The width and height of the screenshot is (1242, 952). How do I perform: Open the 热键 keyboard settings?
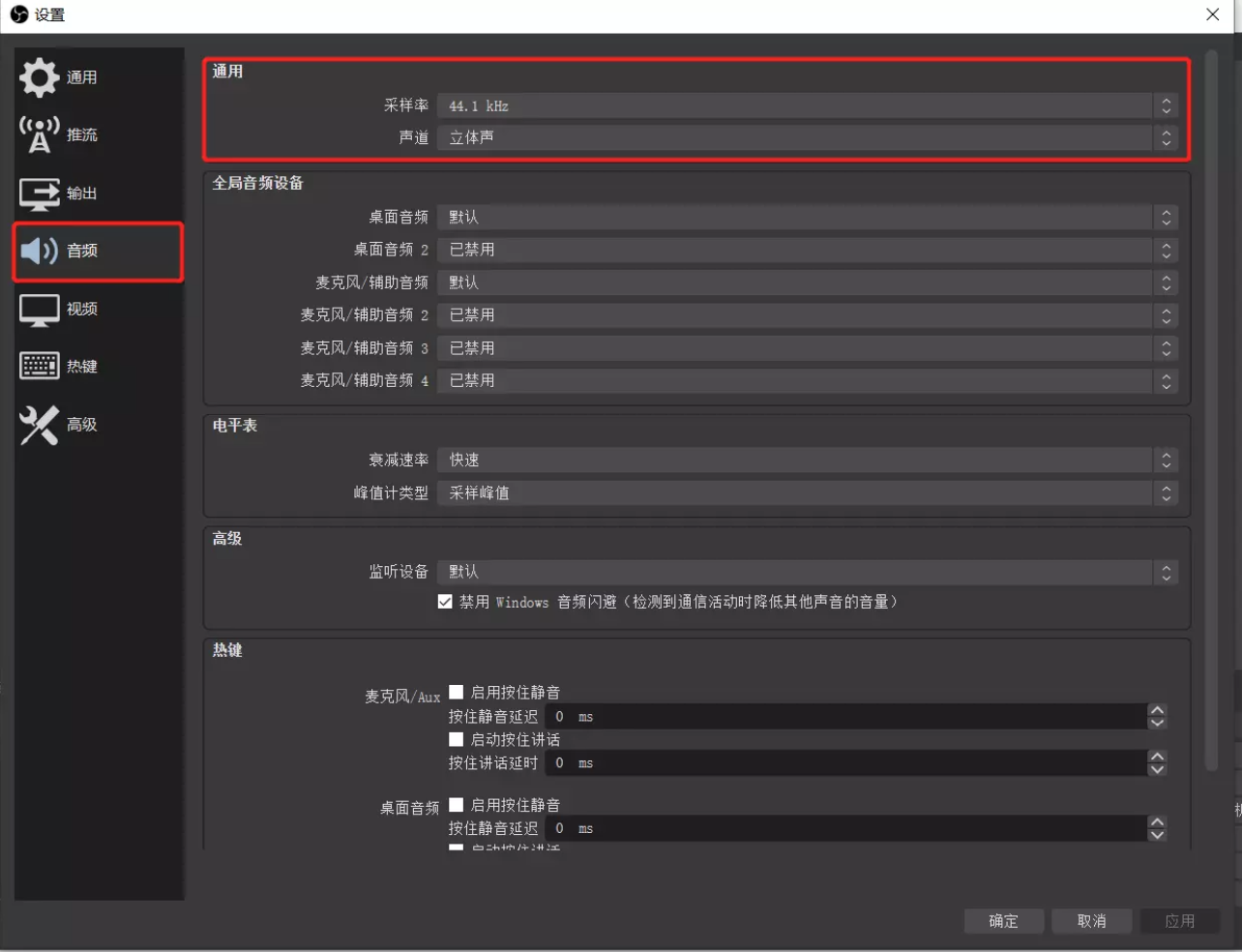(62, 366)
